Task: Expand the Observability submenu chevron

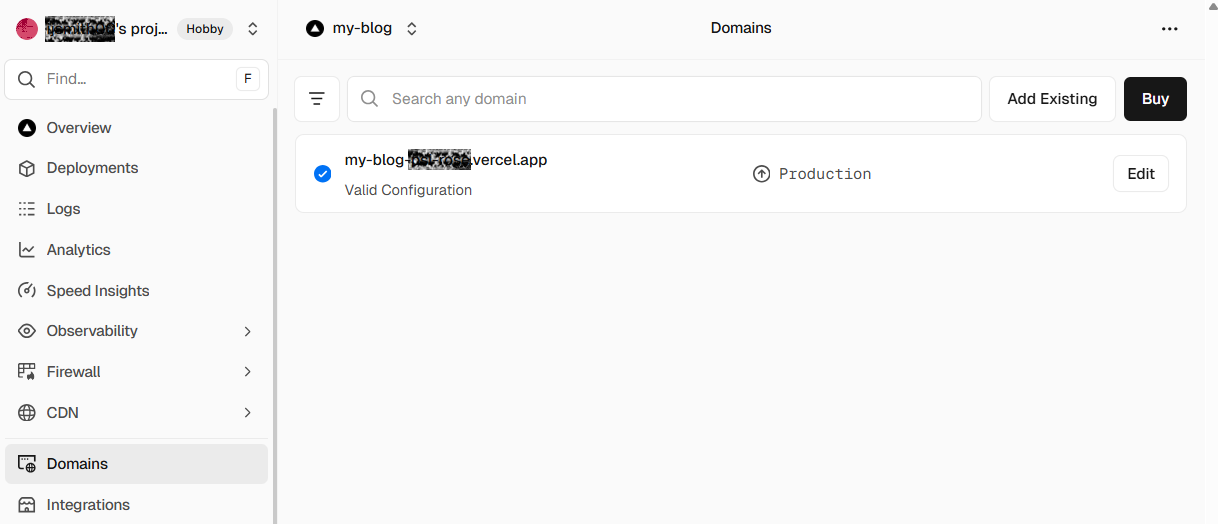Action: [248, 331]
